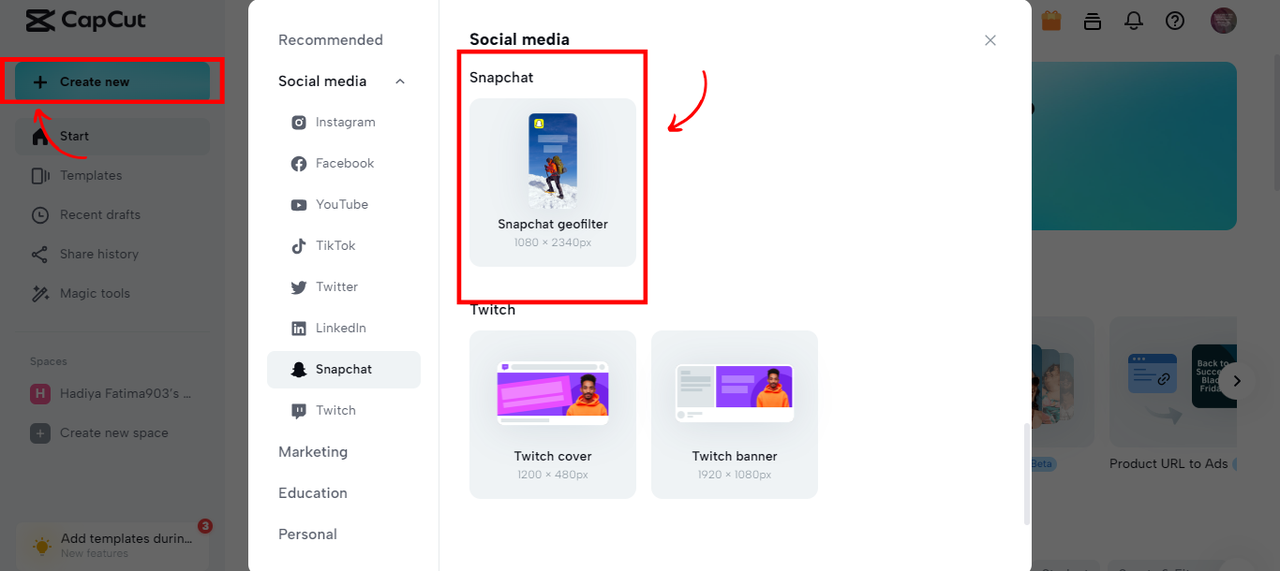Select the Snapchat geofilter template

coord(553,182)
